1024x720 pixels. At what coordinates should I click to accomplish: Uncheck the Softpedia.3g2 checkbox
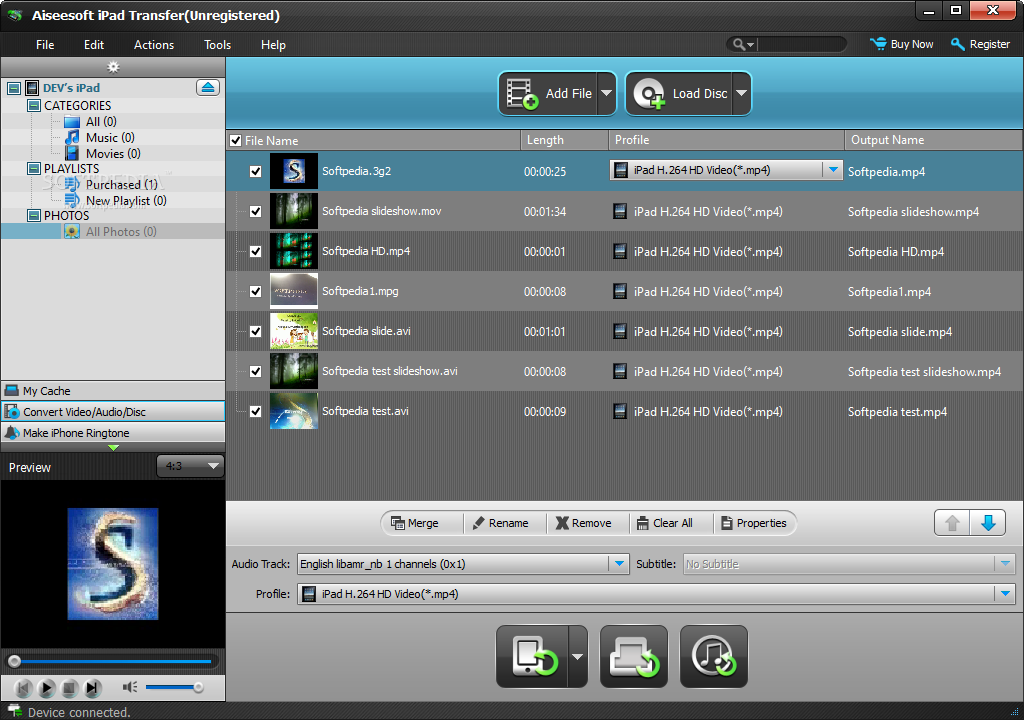point(255,171)
